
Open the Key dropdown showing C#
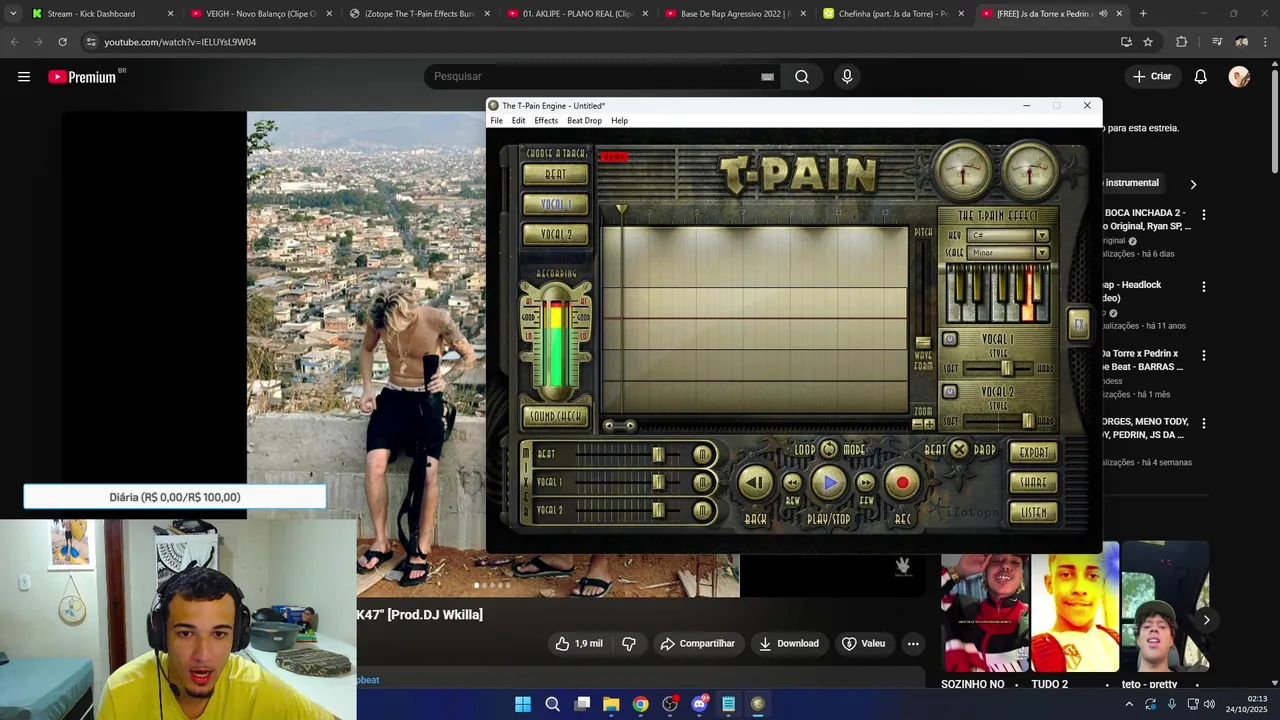1009,235
